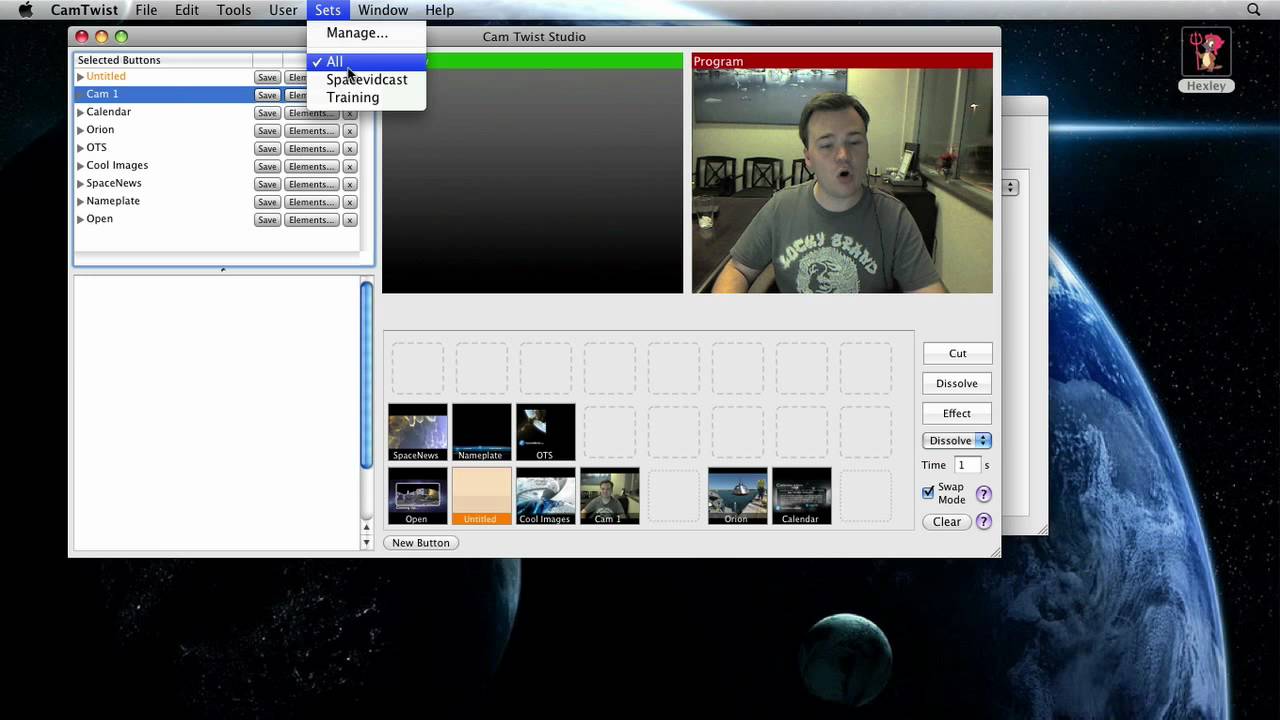This screenshot has width=1280, height=720.
Task: Expand the Untitled row disclosure triangle
Action: coord(80,77)
